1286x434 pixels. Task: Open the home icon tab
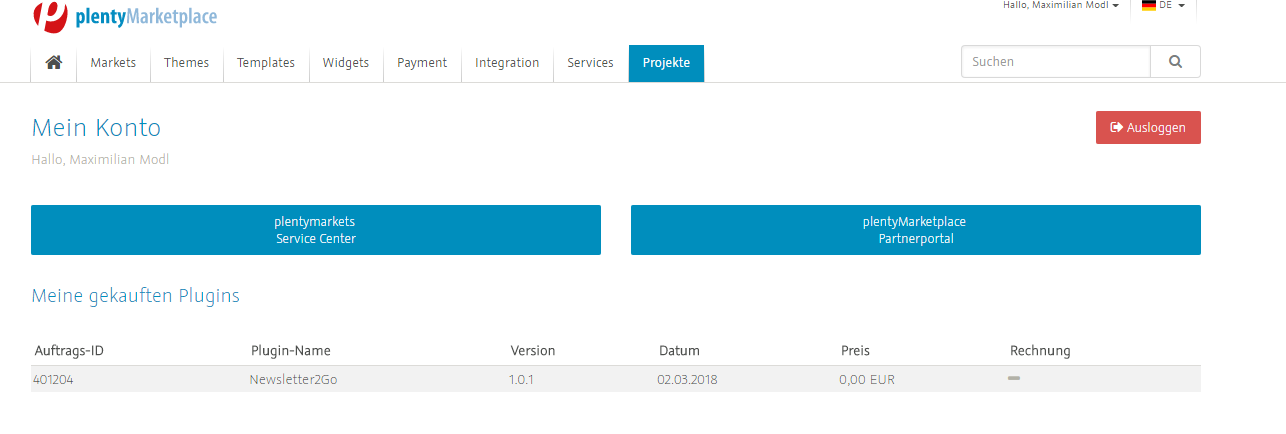[x=54, y=62]
